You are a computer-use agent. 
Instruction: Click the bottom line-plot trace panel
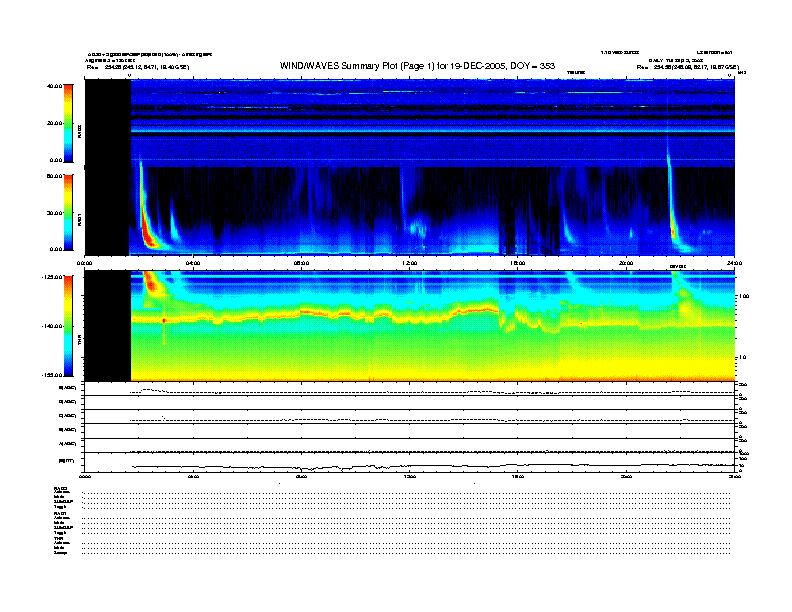click(x=410, y=463)
